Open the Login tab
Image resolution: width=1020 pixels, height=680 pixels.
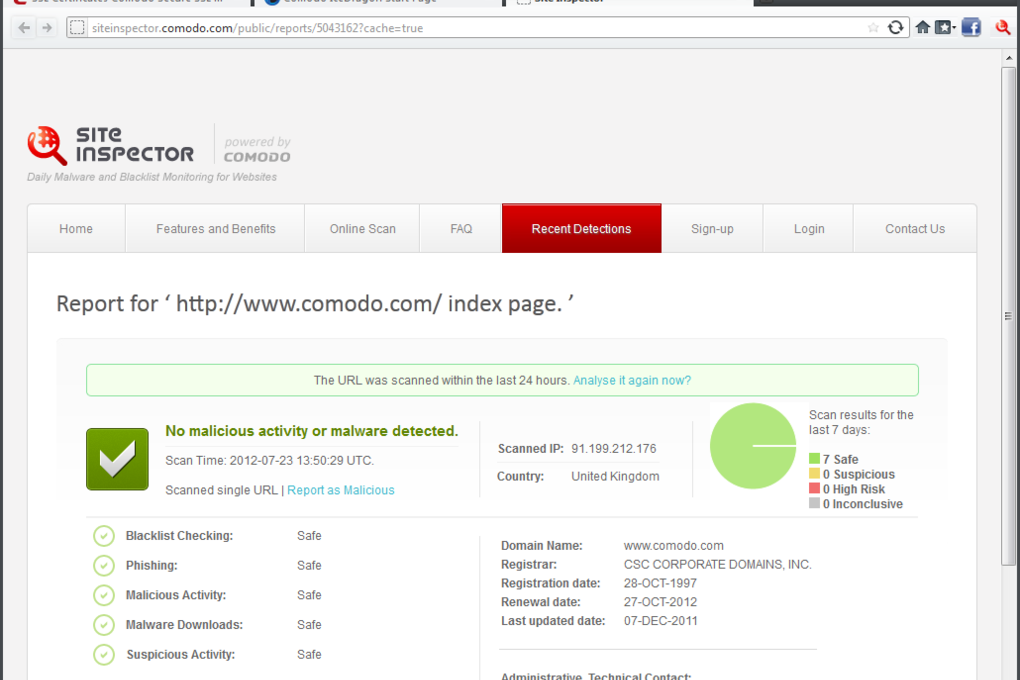pyautogui.click(x=809, y=228)
